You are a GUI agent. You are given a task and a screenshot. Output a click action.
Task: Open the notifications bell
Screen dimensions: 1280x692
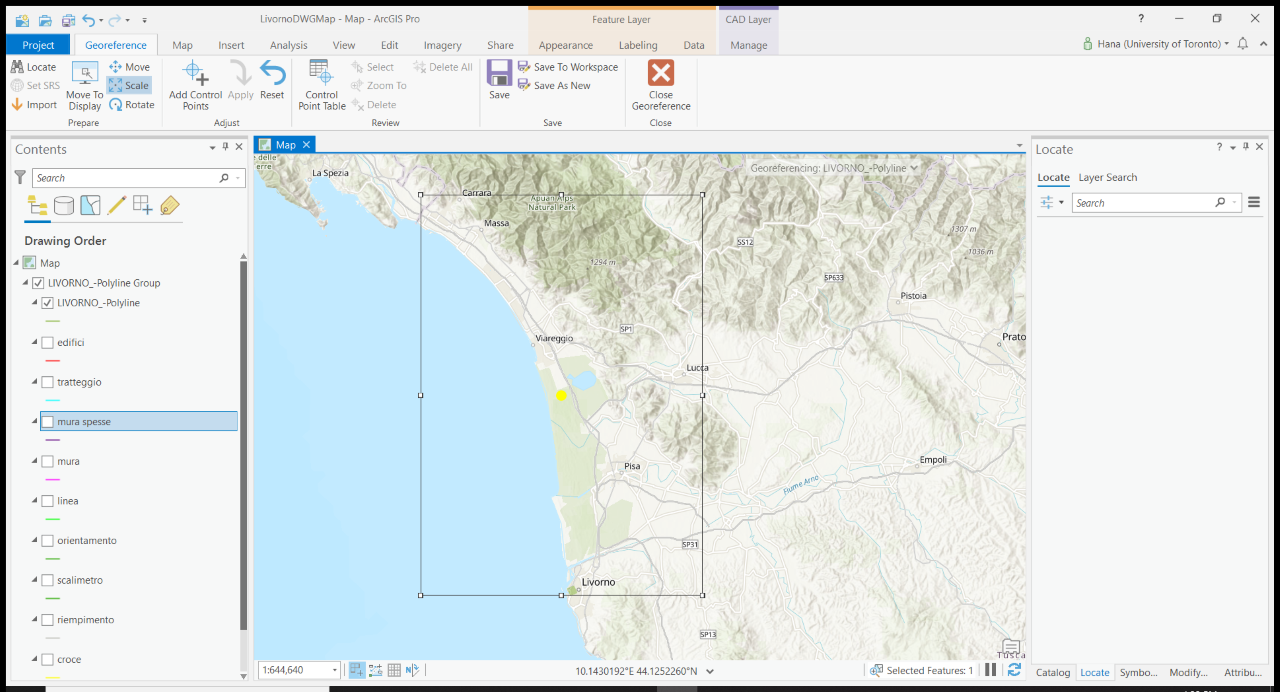tap(1243, 44)
